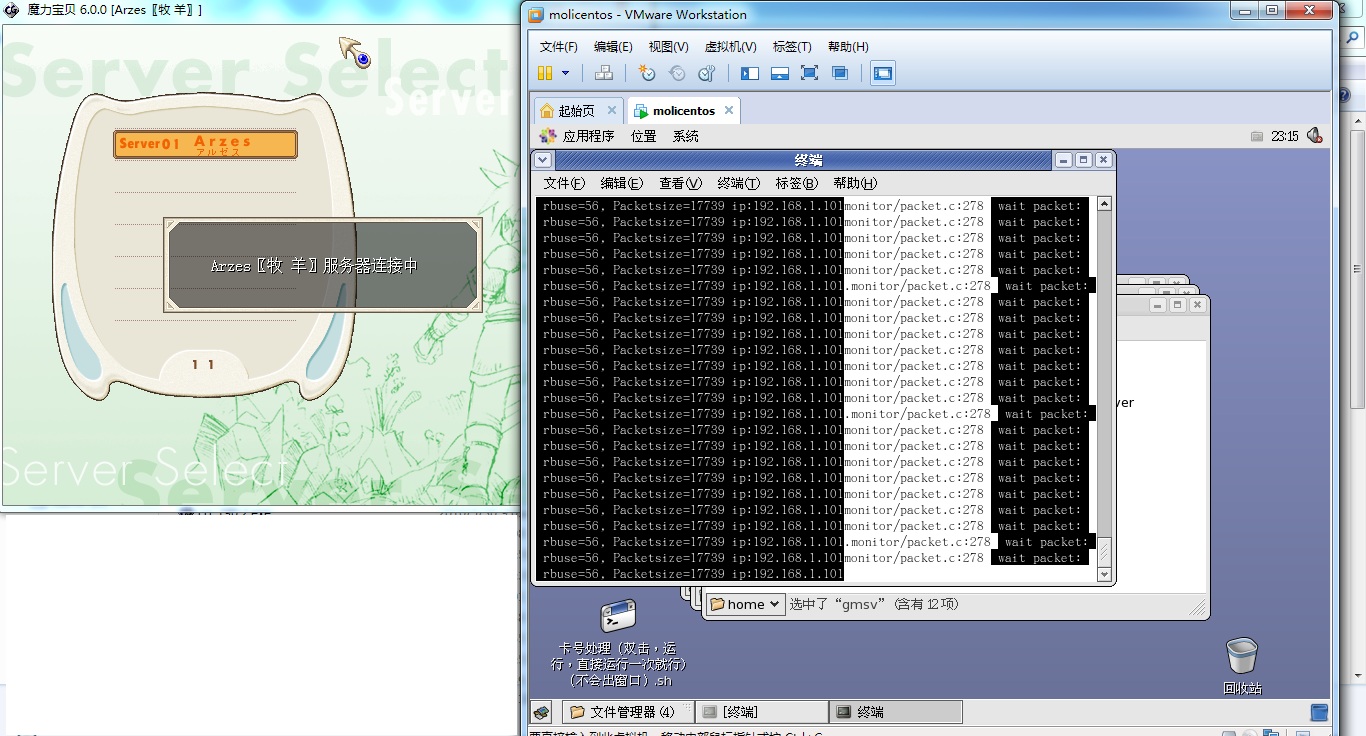Open the home location dropdown in file manager

(x=745, y=604)
